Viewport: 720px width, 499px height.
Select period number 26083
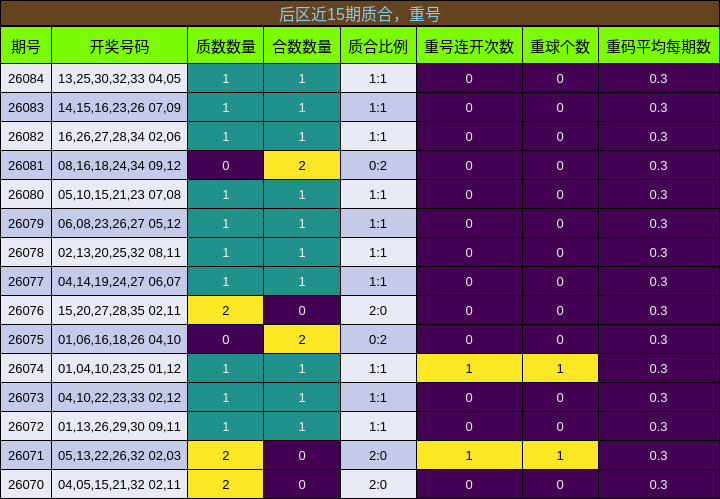point(26,107)
